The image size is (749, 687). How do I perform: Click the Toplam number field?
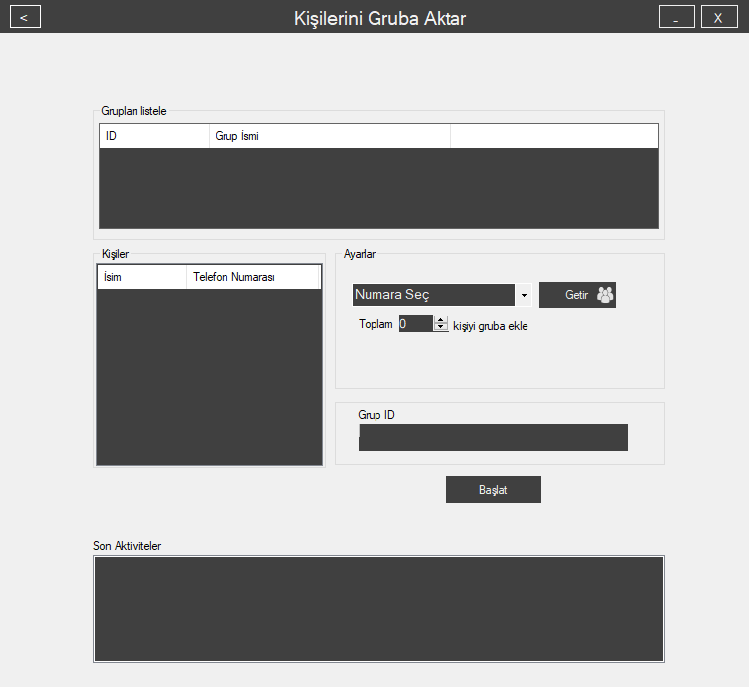click(416, 324)
